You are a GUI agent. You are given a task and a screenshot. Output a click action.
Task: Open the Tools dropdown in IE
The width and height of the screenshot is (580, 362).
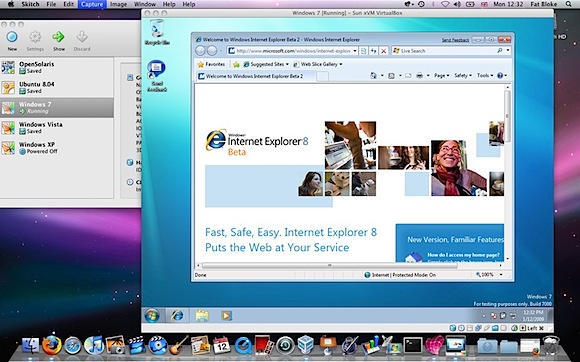tap(485, 75)
